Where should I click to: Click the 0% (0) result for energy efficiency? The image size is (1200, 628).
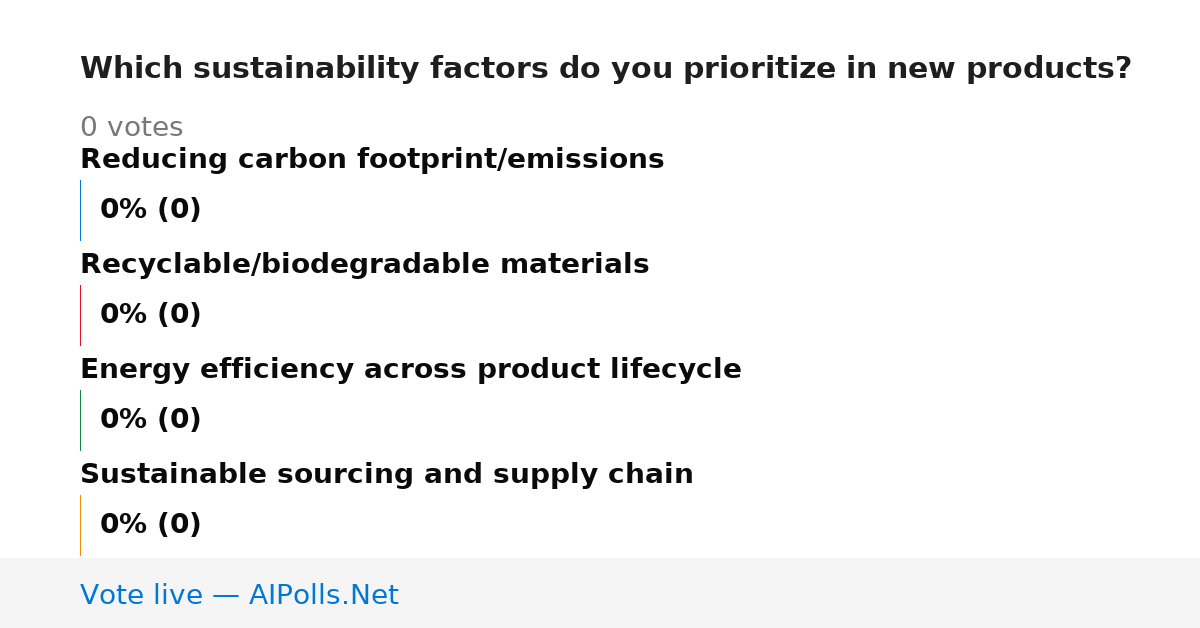(150, 420)
